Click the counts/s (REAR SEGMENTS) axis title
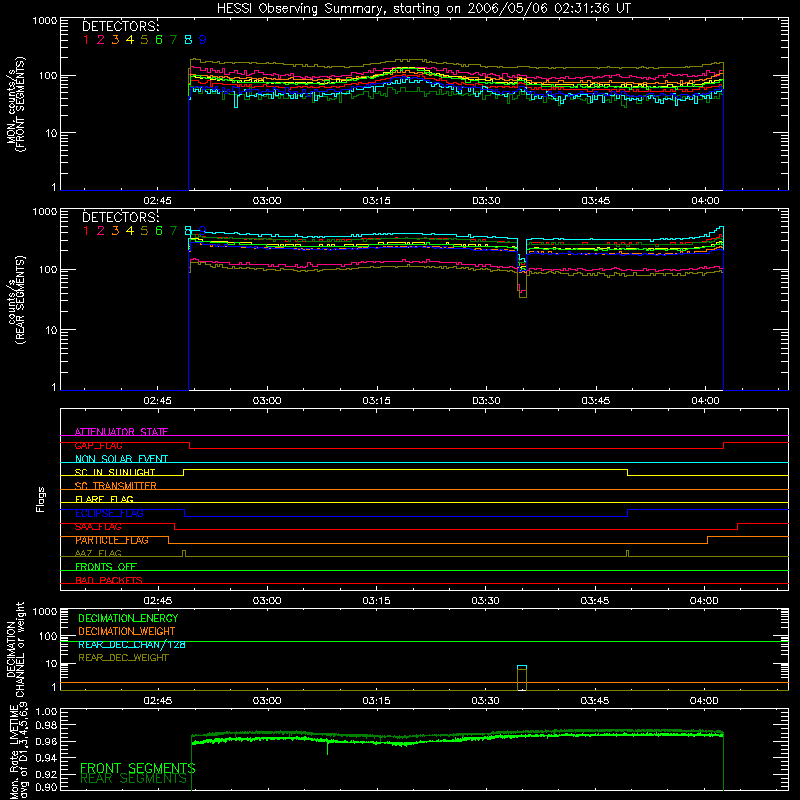This screenshot has height=800, width=800. 15,300
